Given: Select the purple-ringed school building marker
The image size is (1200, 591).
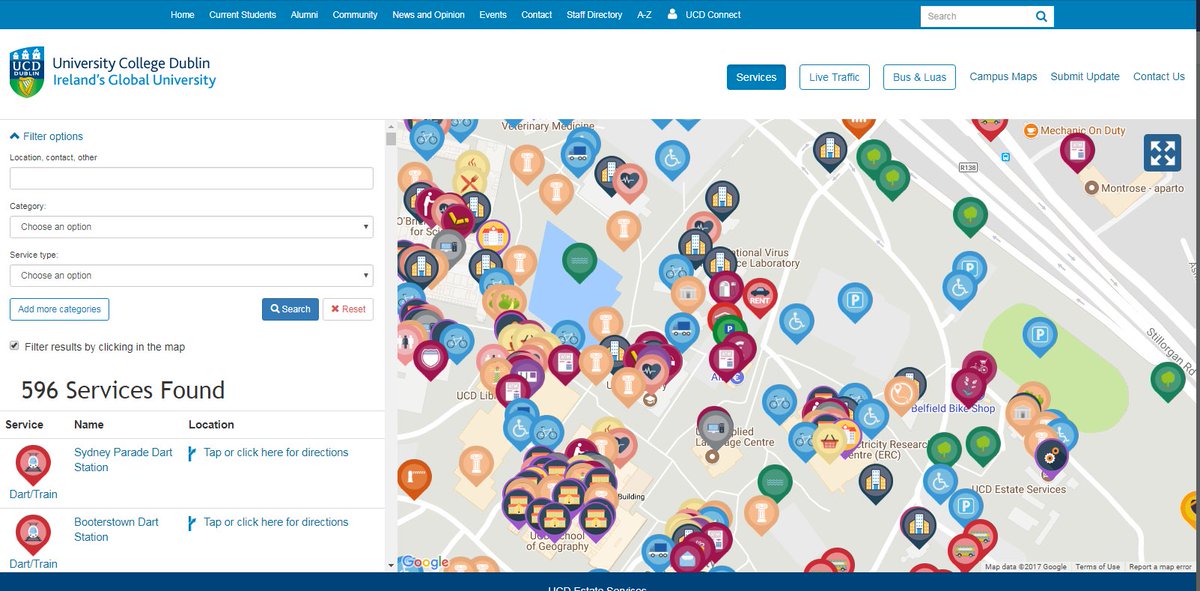Looking at the screenshot, I should [x=492, y=238].
